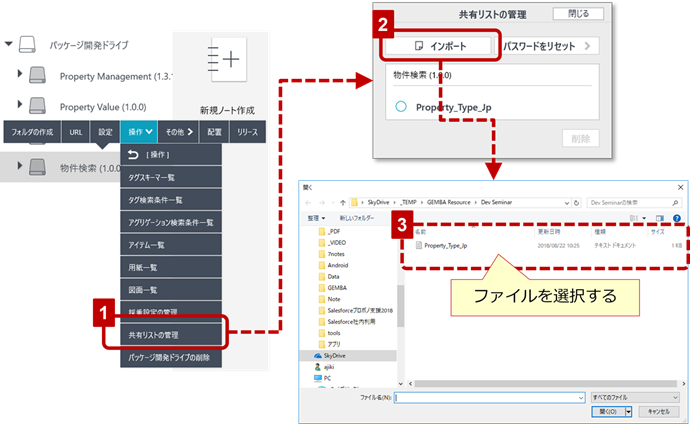The image size is (690, 424).
Task: Click the file list horizontal scrollbar
Action: [545, 384]
